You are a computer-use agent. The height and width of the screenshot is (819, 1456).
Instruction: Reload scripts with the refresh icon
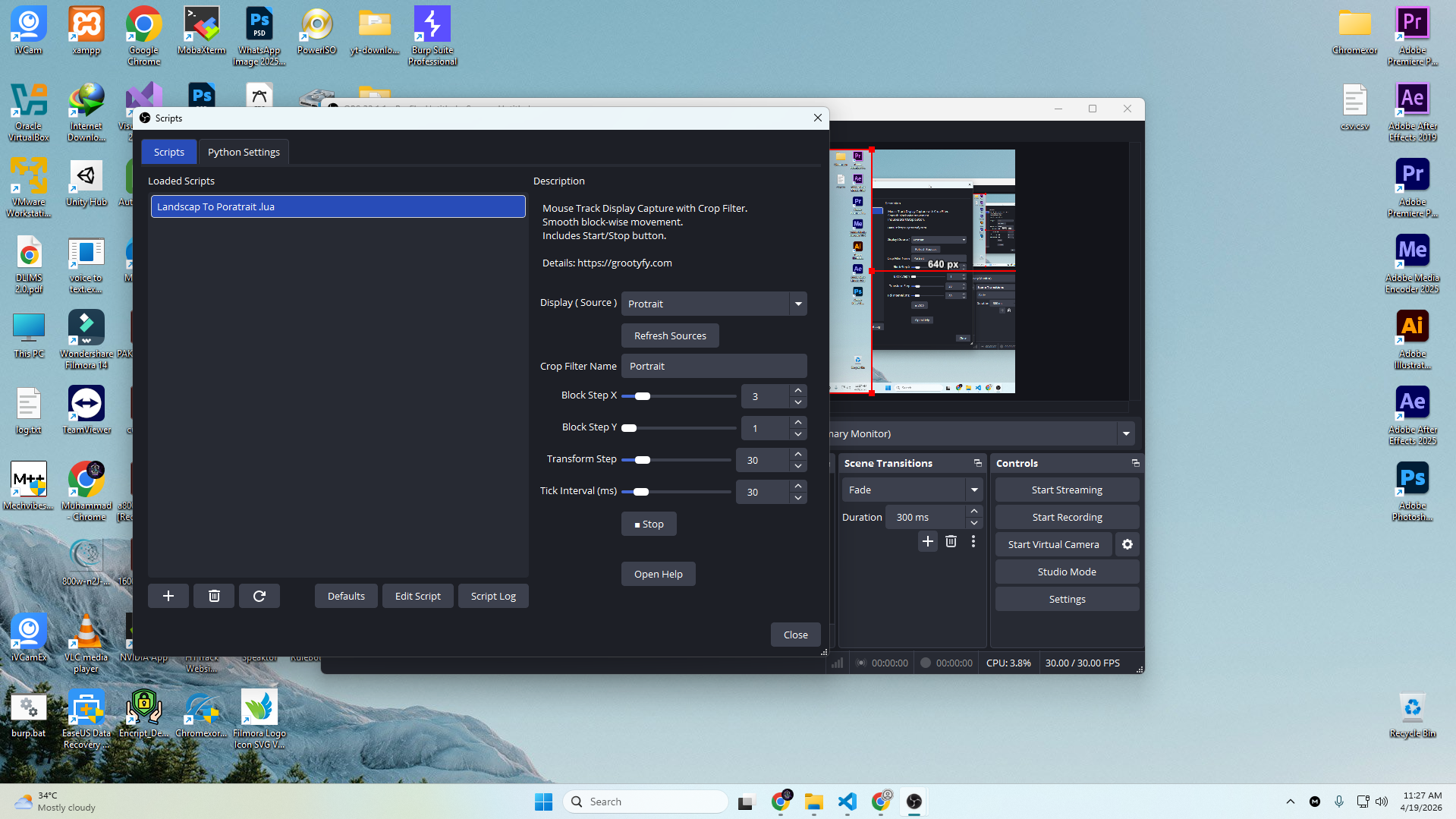(259, 596)
